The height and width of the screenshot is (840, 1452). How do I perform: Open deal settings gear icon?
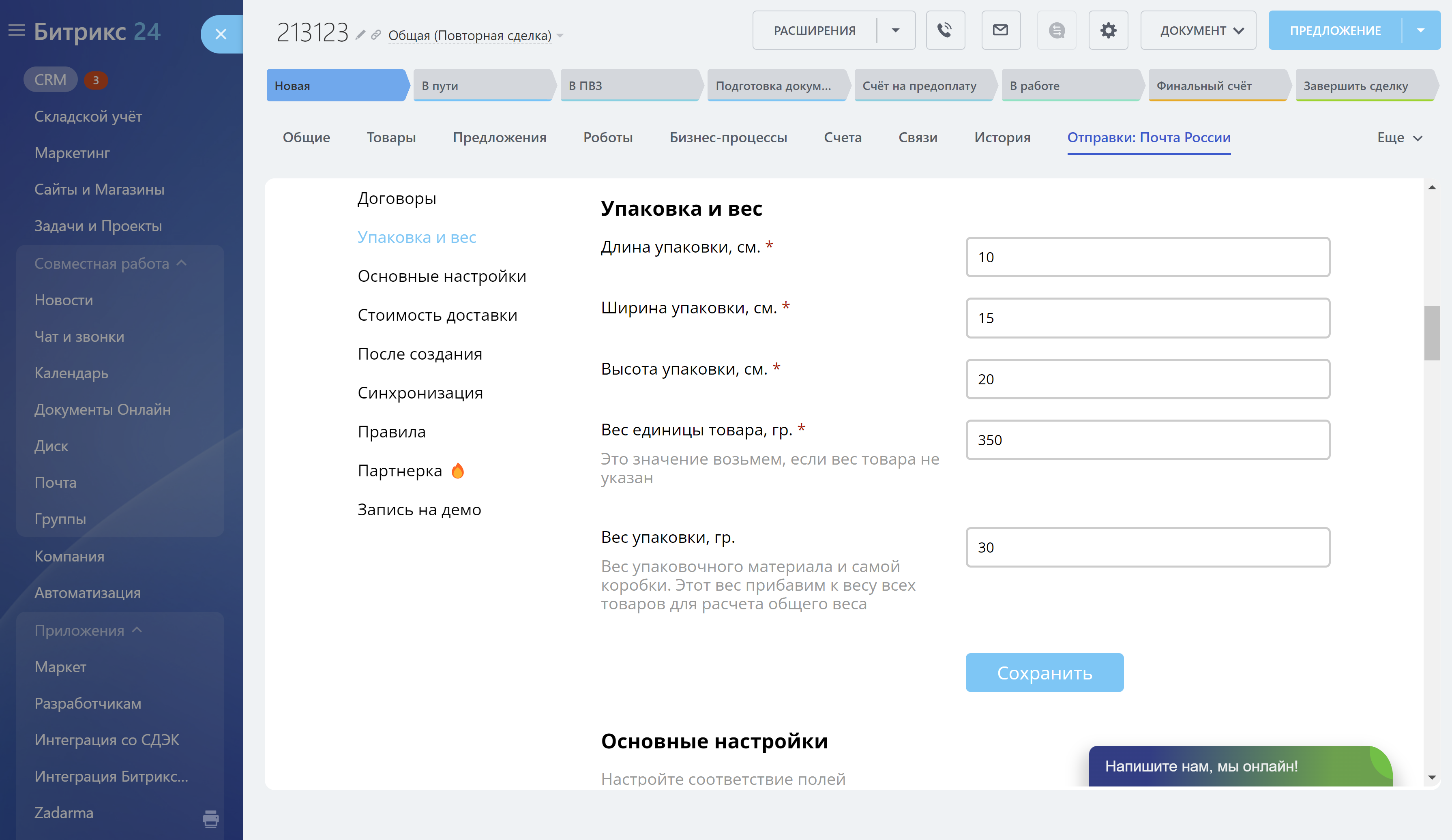point(1109,30)
